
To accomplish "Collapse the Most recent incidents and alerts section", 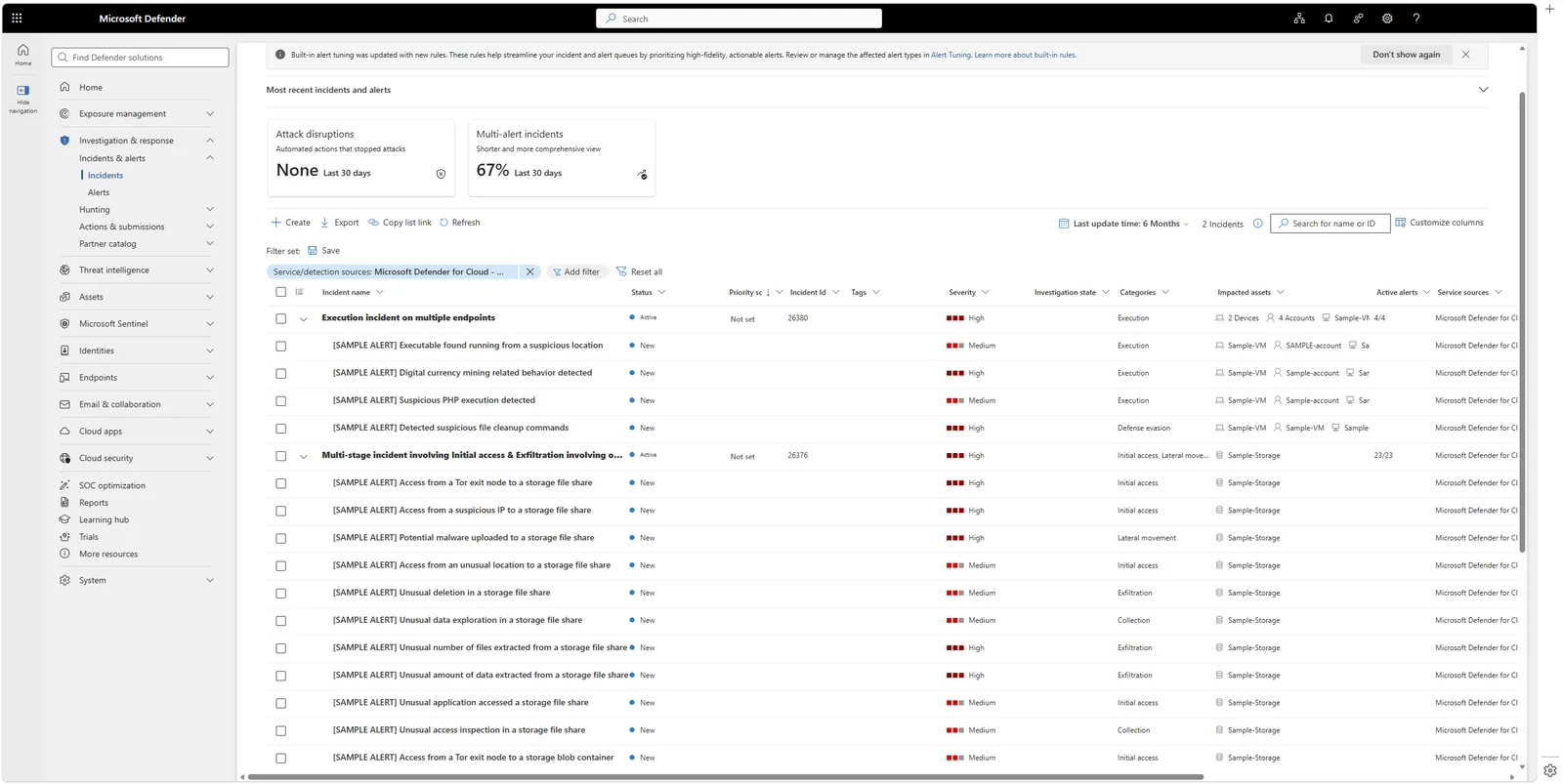I will click(1483, 90).
